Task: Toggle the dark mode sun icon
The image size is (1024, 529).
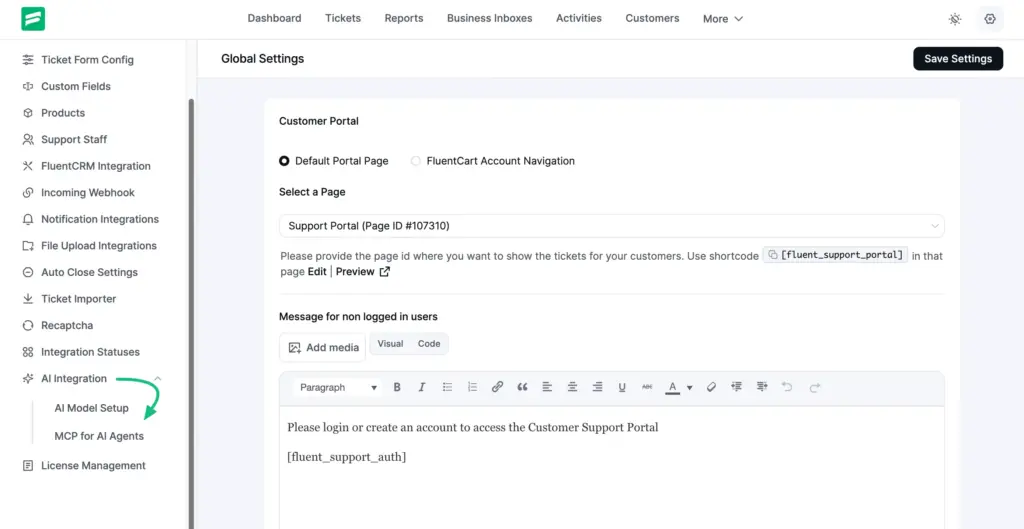Action: tap(955, 19)
